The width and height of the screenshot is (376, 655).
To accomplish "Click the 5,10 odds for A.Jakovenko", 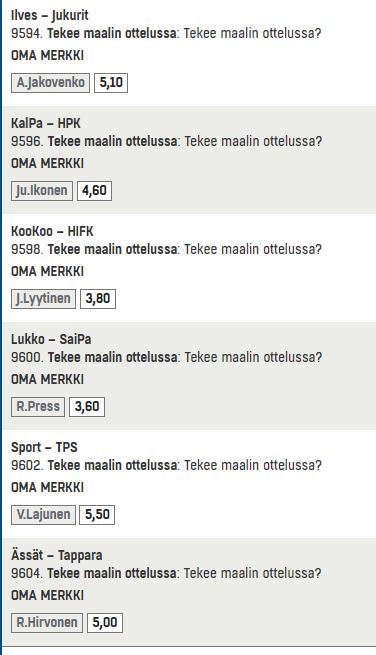I will [111, 83].
